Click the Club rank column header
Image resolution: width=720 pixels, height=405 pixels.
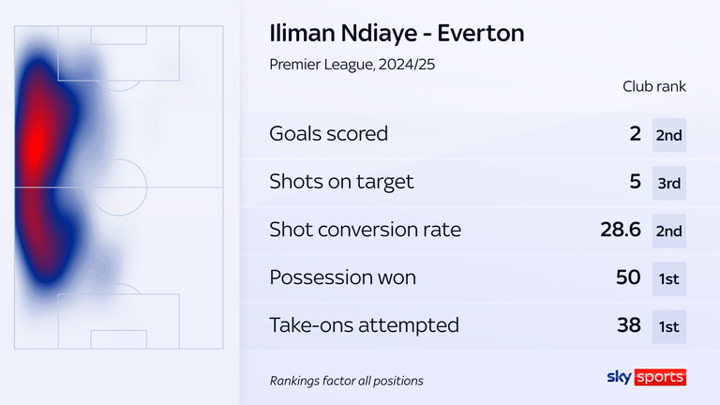tap(654, 86)
